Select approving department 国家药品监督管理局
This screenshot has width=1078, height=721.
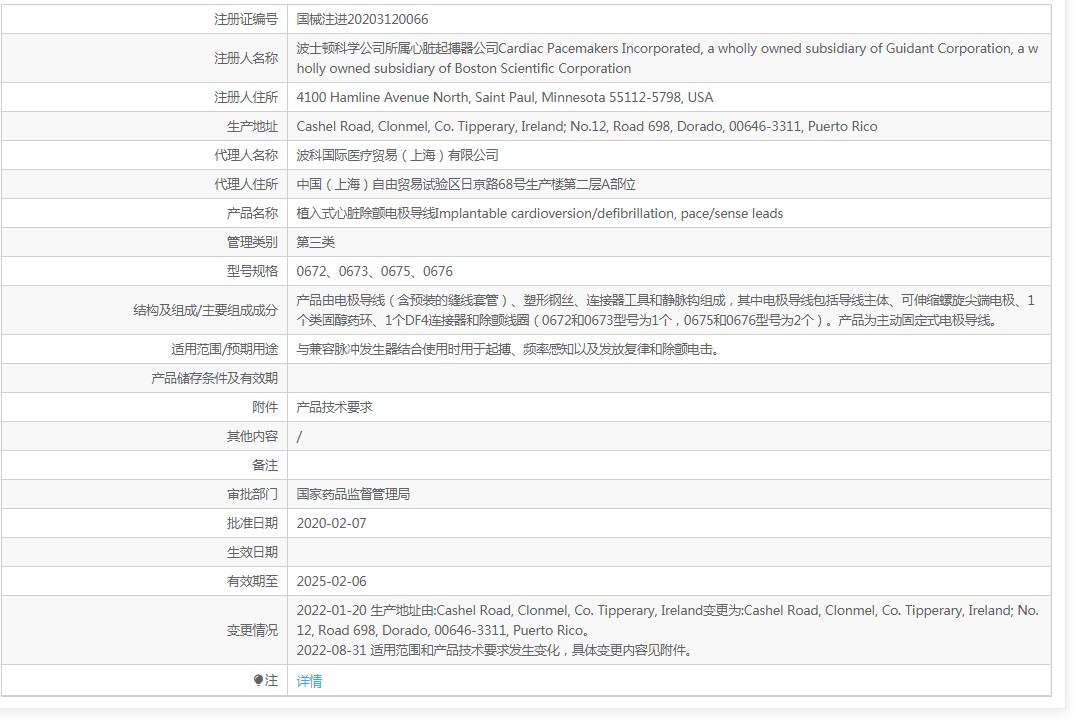[x=353, y=494]
